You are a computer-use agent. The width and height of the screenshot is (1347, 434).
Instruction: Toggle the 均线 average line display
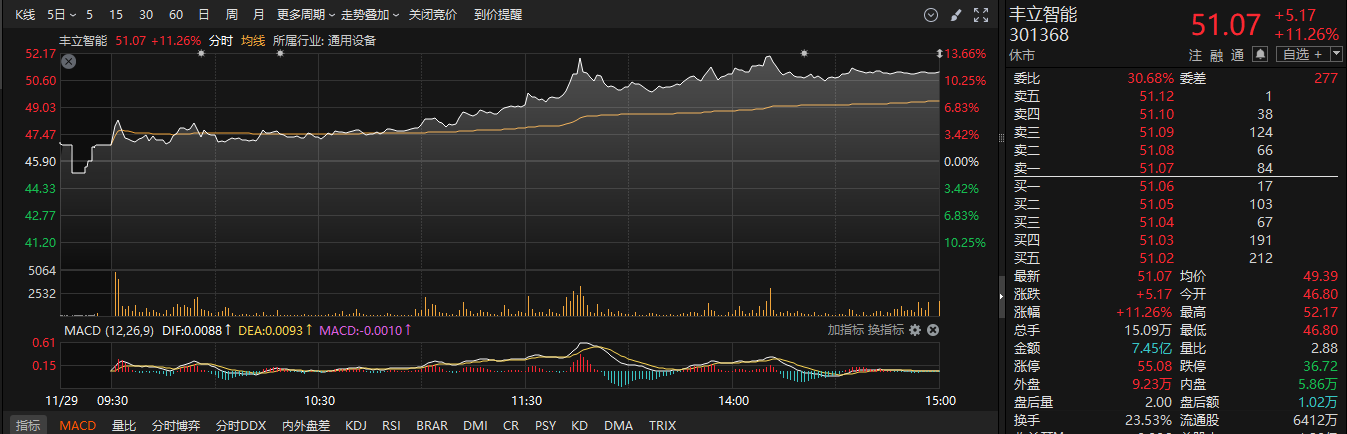click(x=253, y=41)
